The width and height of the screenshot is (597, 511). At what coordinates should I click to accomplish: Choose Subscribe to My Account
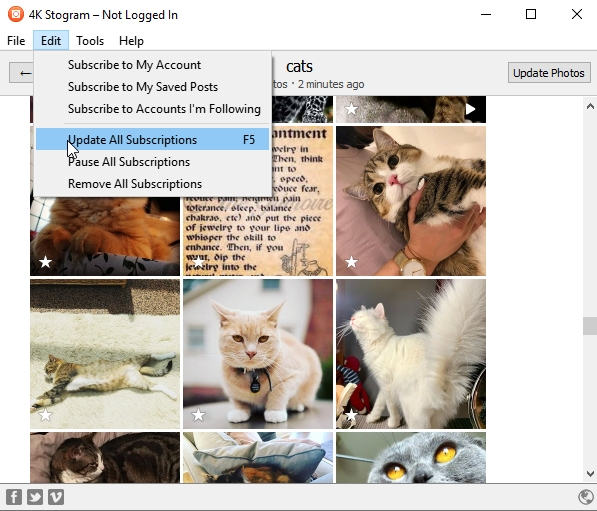point(152,65)
